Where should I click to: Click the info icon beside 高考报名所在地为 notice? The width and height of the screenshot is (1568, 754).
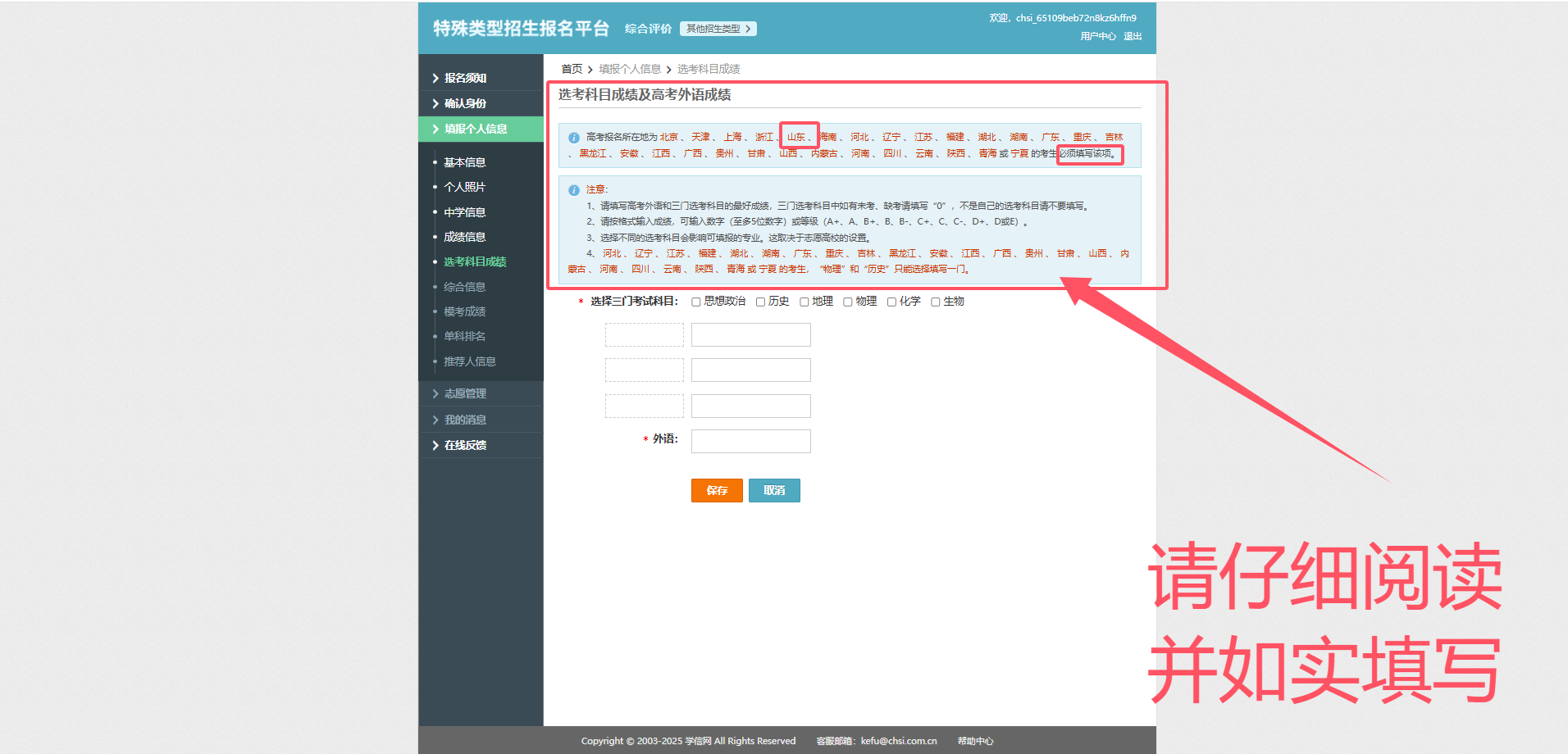(x=574, y=138)
